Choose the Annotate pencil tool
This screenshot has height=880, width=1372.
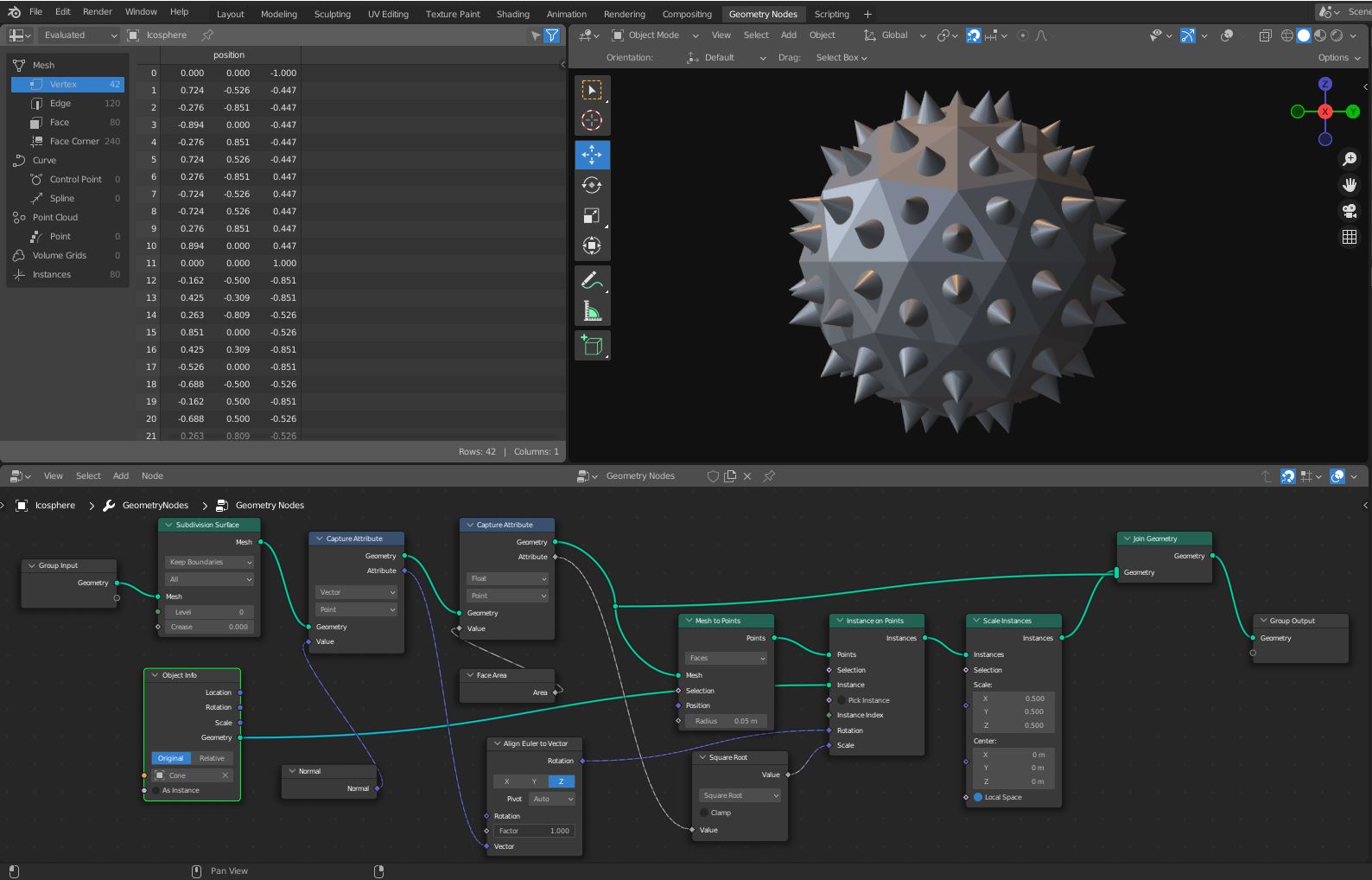click(592, 280)
